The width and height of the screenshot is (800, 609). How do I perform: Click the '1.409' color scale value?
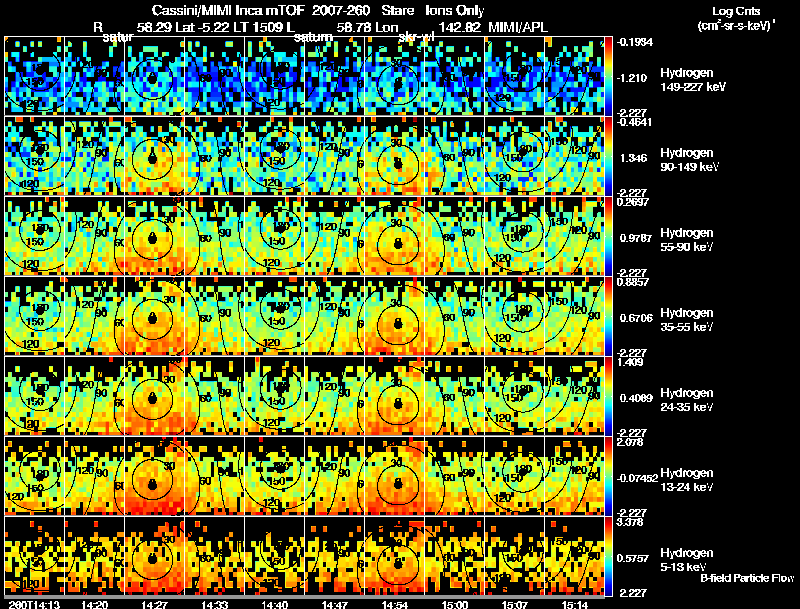[x=630, y=362]
